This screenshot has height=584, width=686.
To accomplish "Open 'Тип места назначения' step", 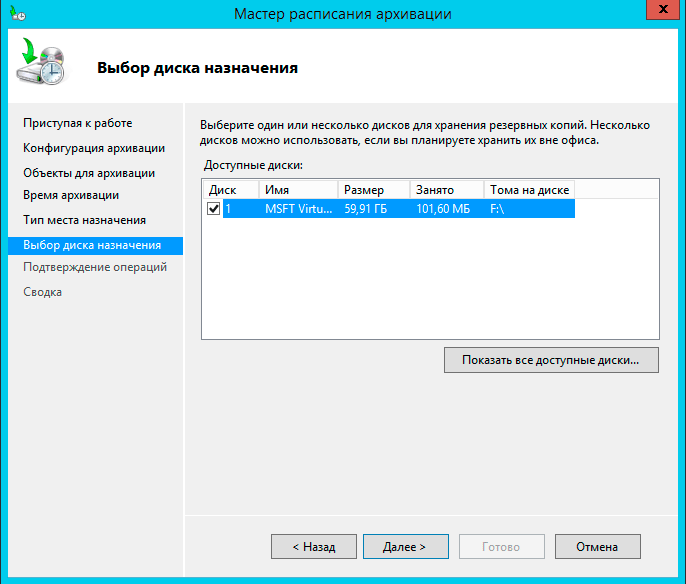I will pyautogui.click(x=84, y=220).
